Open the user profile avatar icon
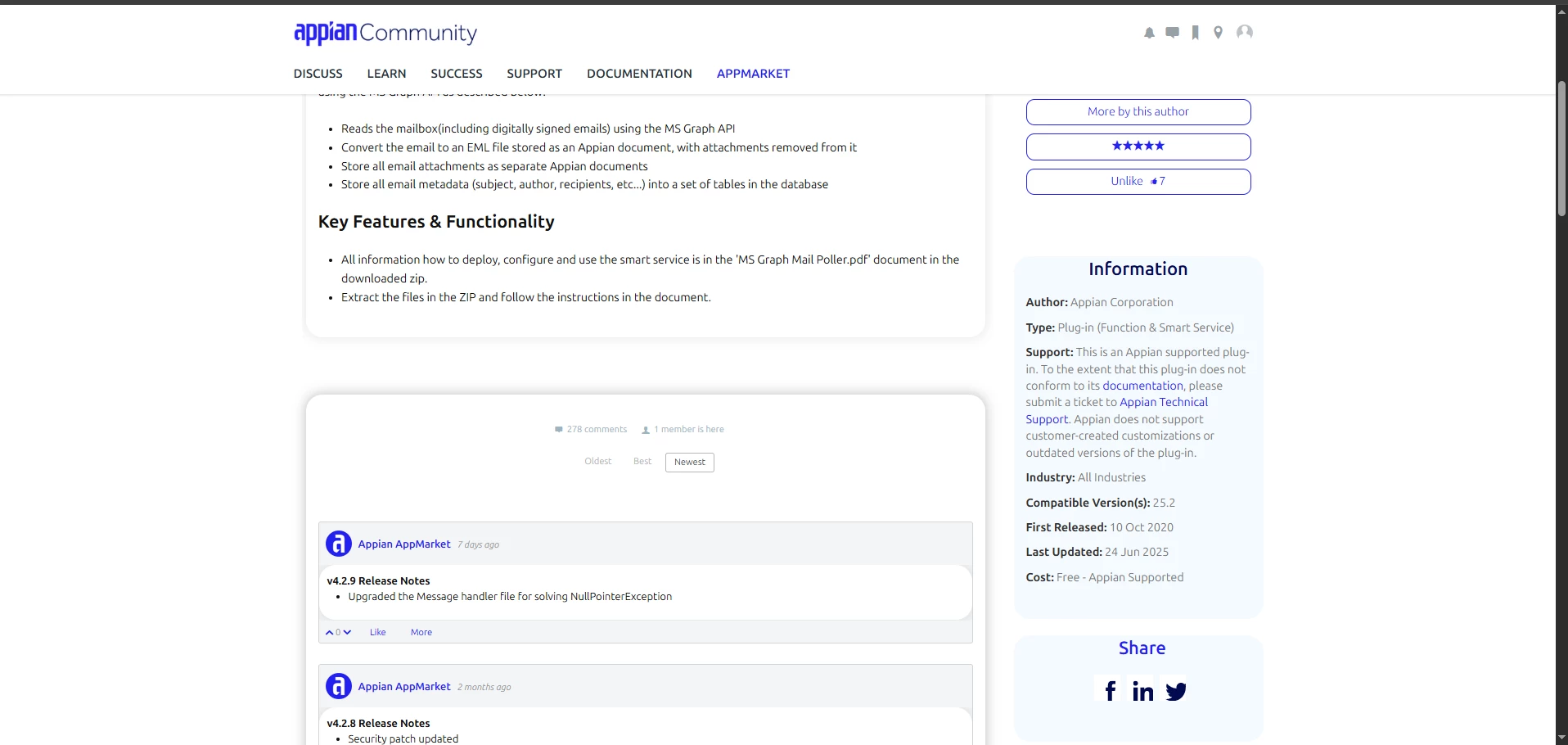This screenshot has height=745, width=1568. (1245, 32)
